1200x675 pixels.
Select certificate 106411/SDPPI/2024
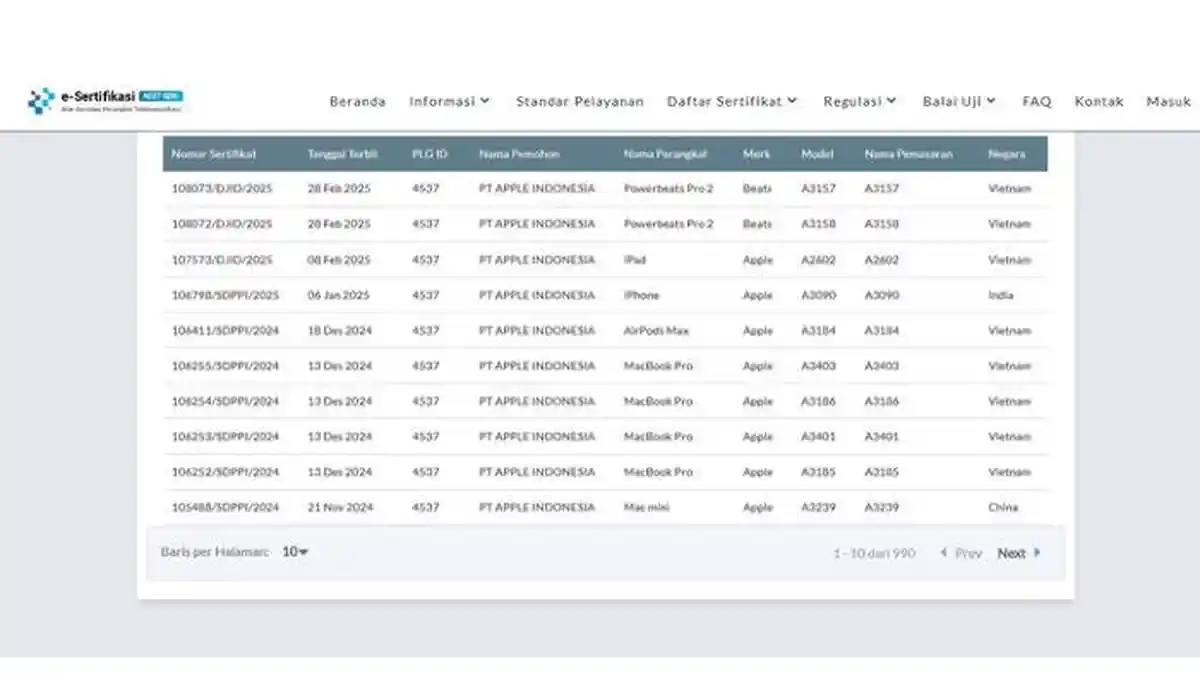(225, 330)
